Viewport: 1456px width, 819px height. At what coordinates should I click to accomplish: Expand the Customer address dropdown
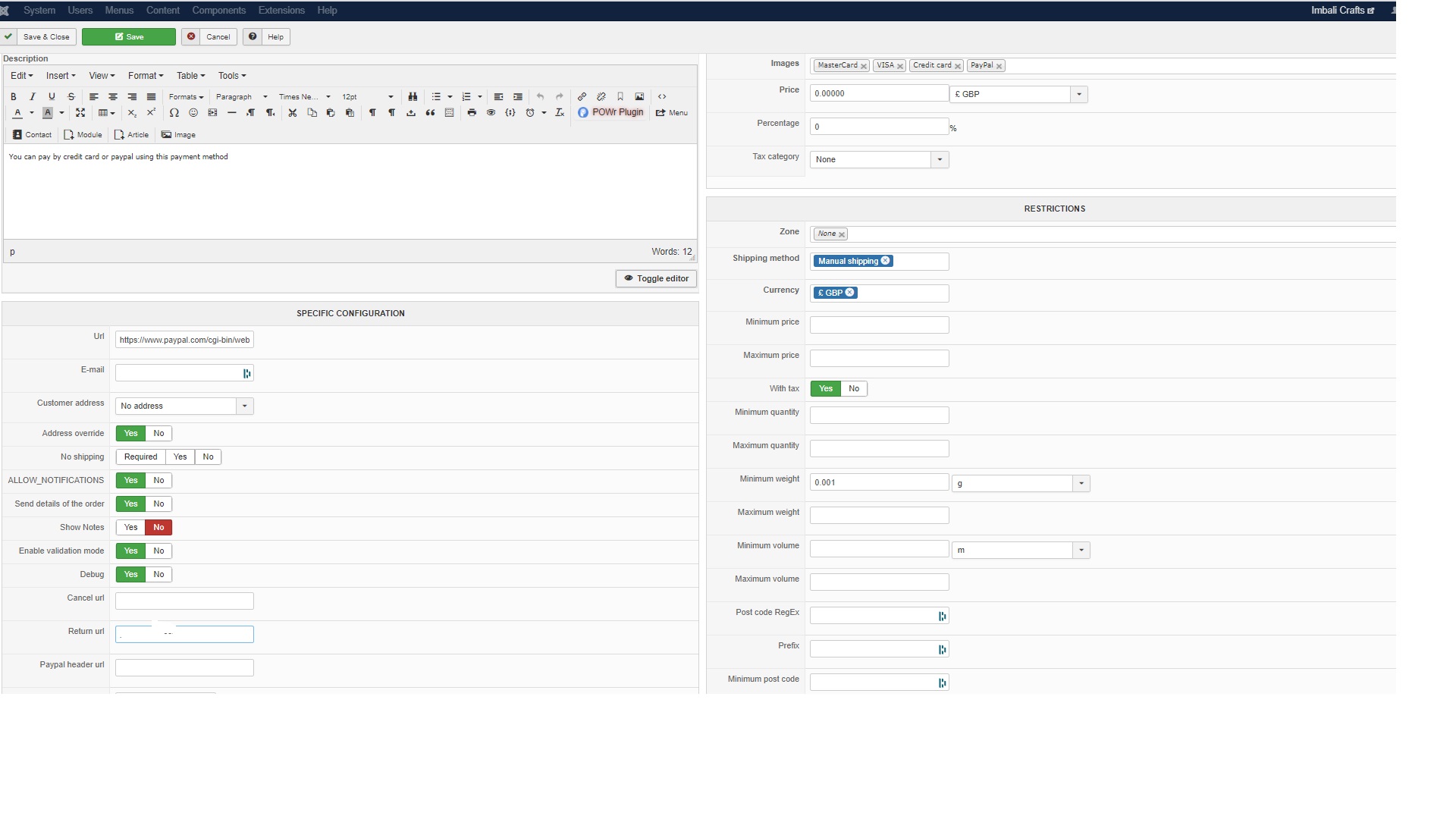tap(244, 406)
